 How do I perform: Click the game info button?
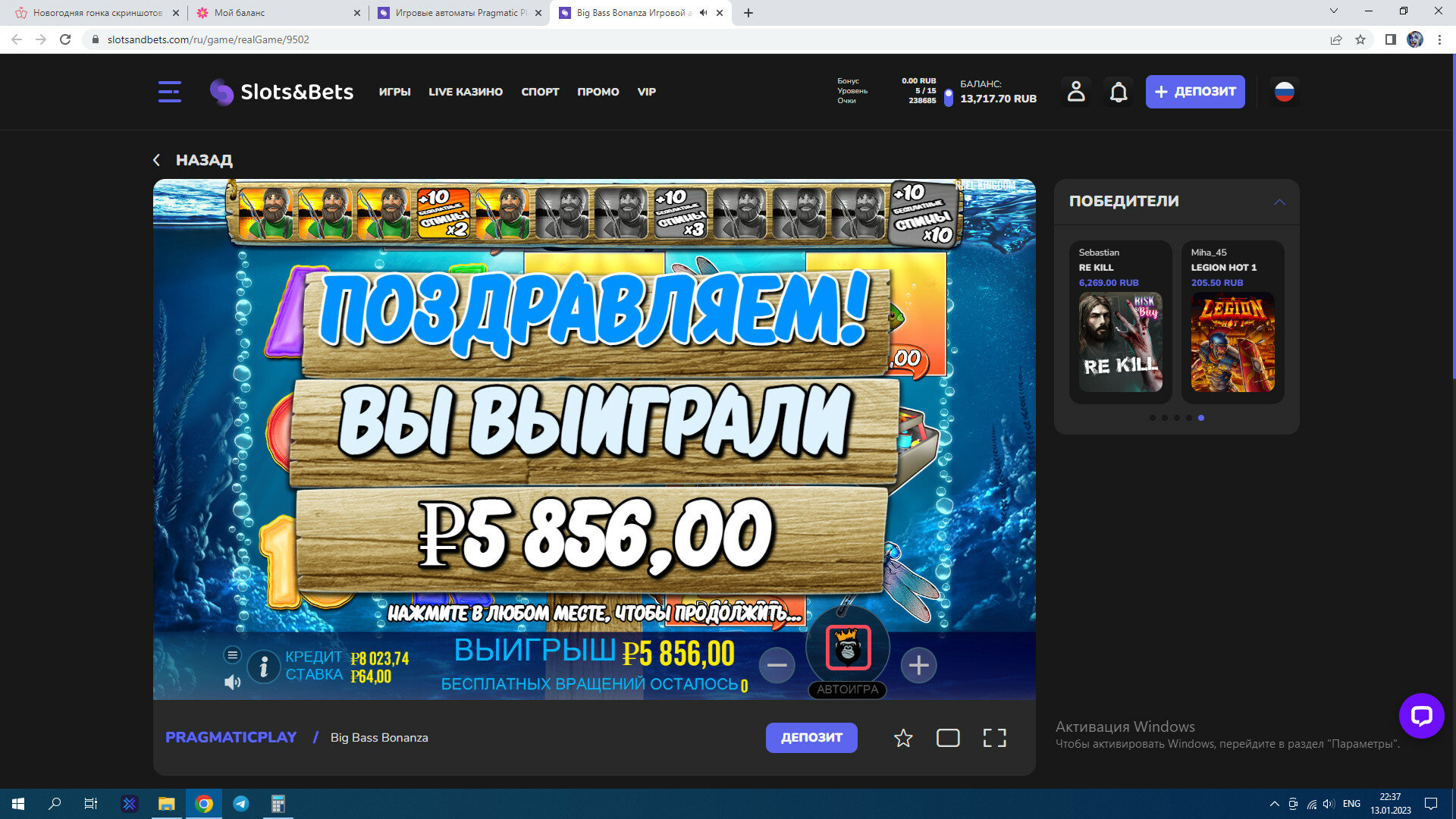(264, 667)
